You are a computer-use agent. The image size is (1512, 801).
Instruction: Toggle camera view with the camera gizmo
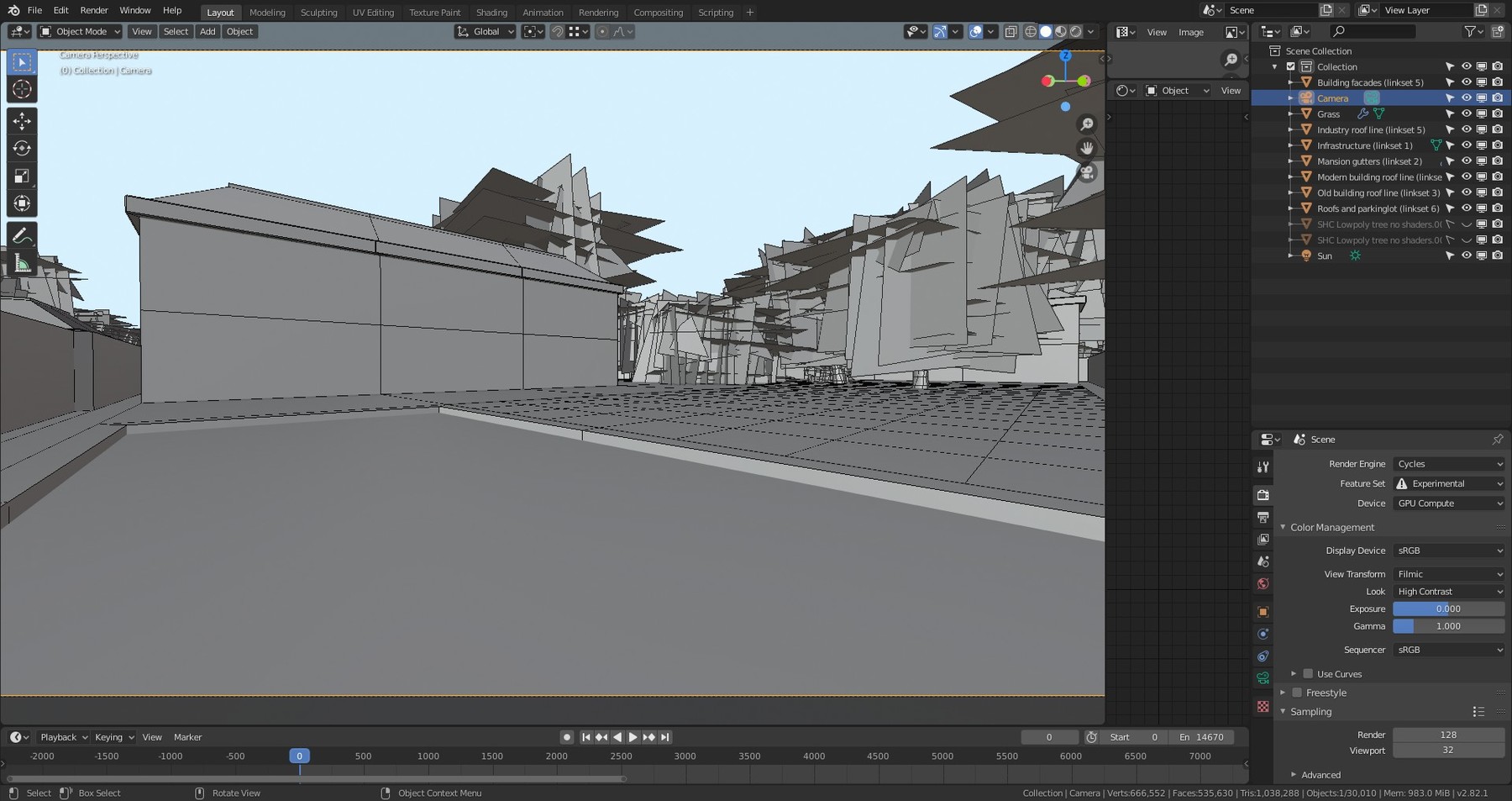(1087, 173)
